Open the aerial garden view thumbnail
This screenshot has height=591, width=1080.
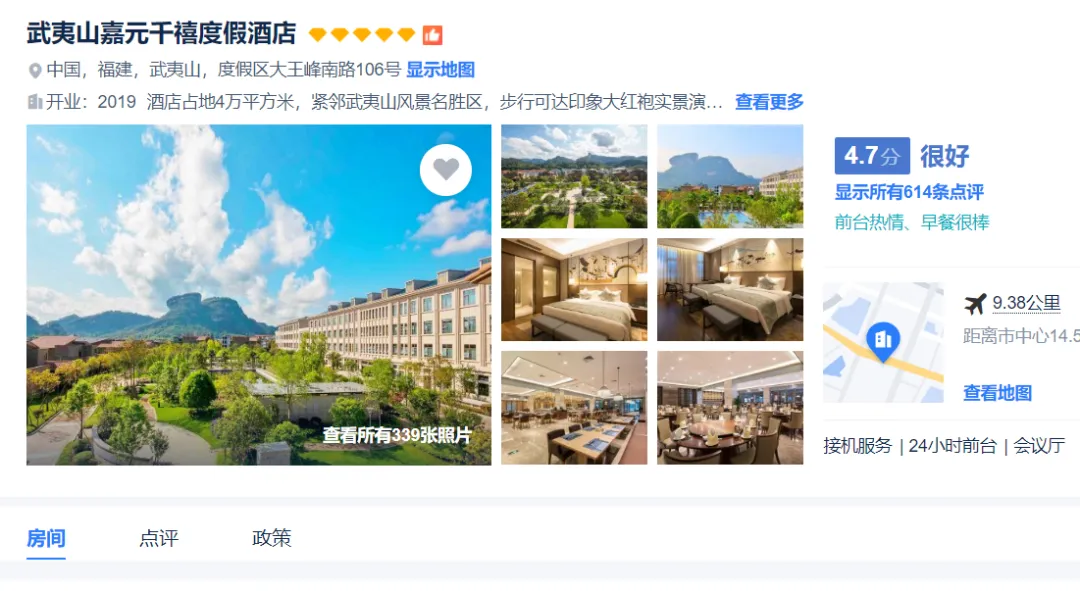tap(574, 176)
